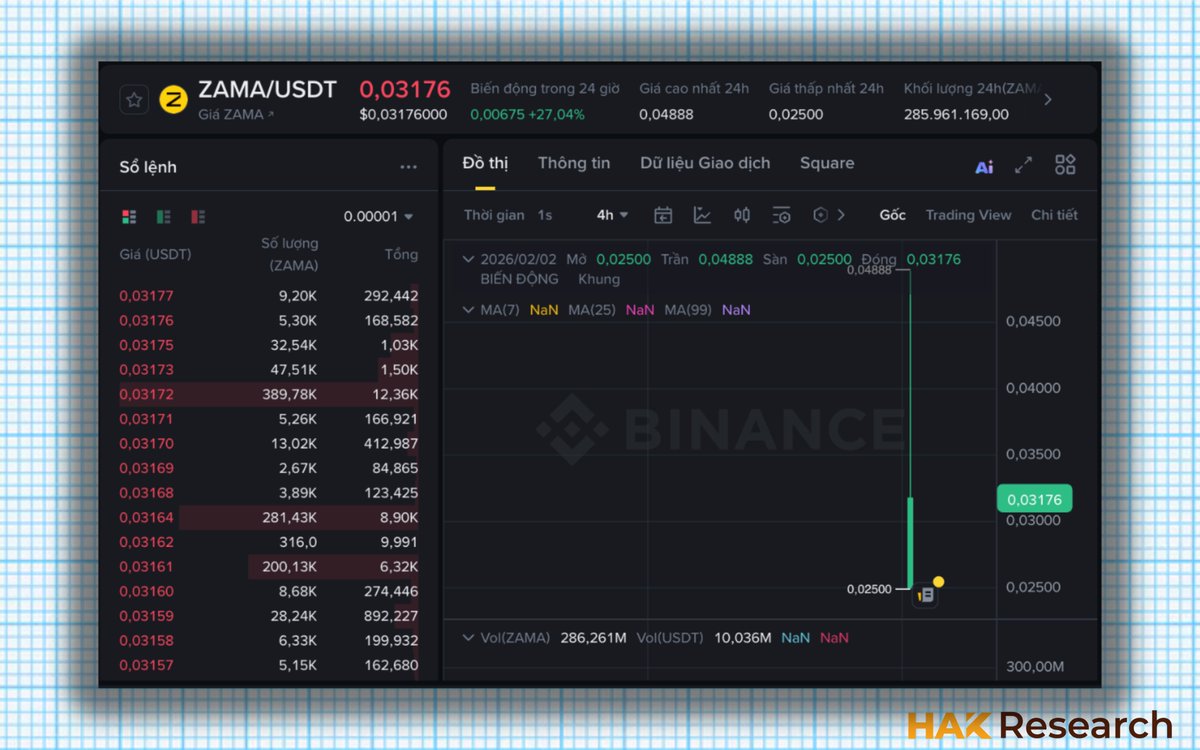The height and width of the screenshot is (750, 1200).
Task: Click the MA(99) indicator label
Action: coord(688,310)
